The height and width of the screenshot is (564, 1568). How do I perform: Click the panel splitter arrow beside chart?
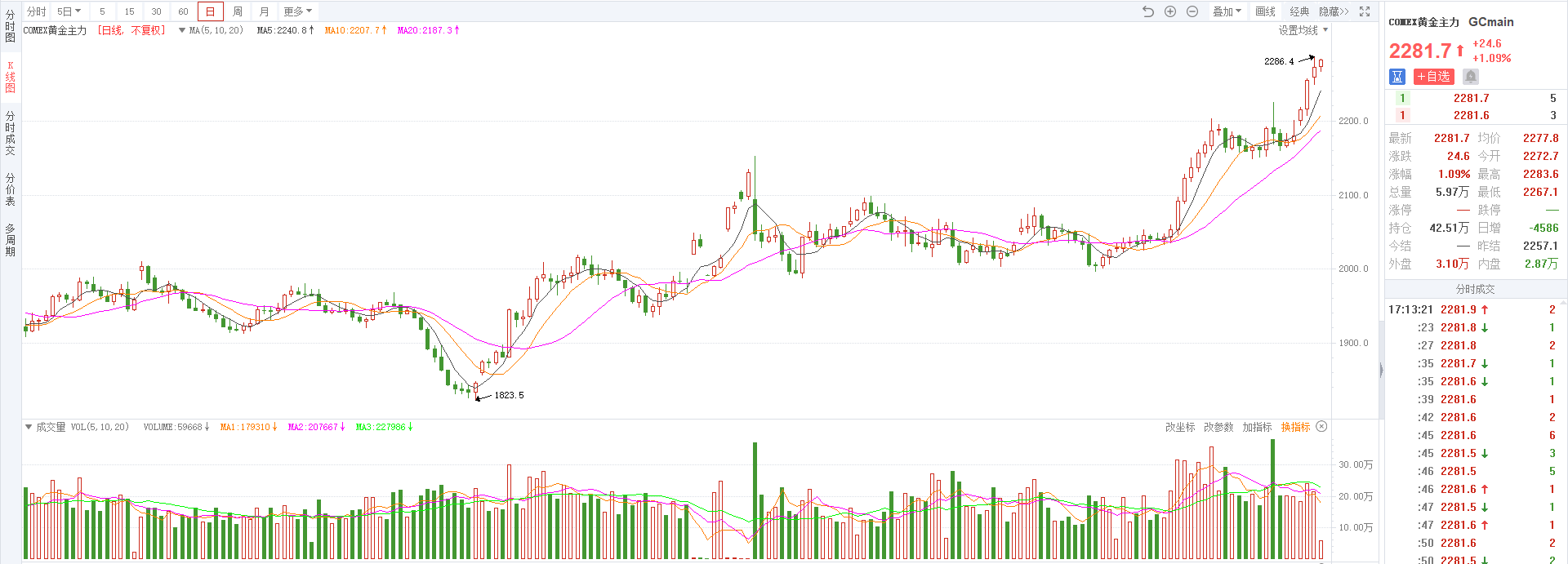coord(1381,370)
